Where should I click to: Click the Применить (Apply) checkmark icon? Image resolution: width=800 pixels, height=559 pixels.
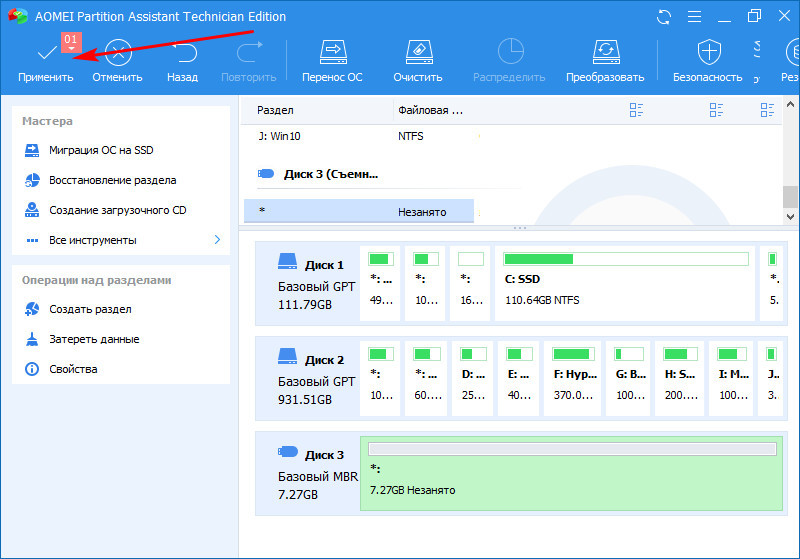pyautogui.click(x=46, y=52)
